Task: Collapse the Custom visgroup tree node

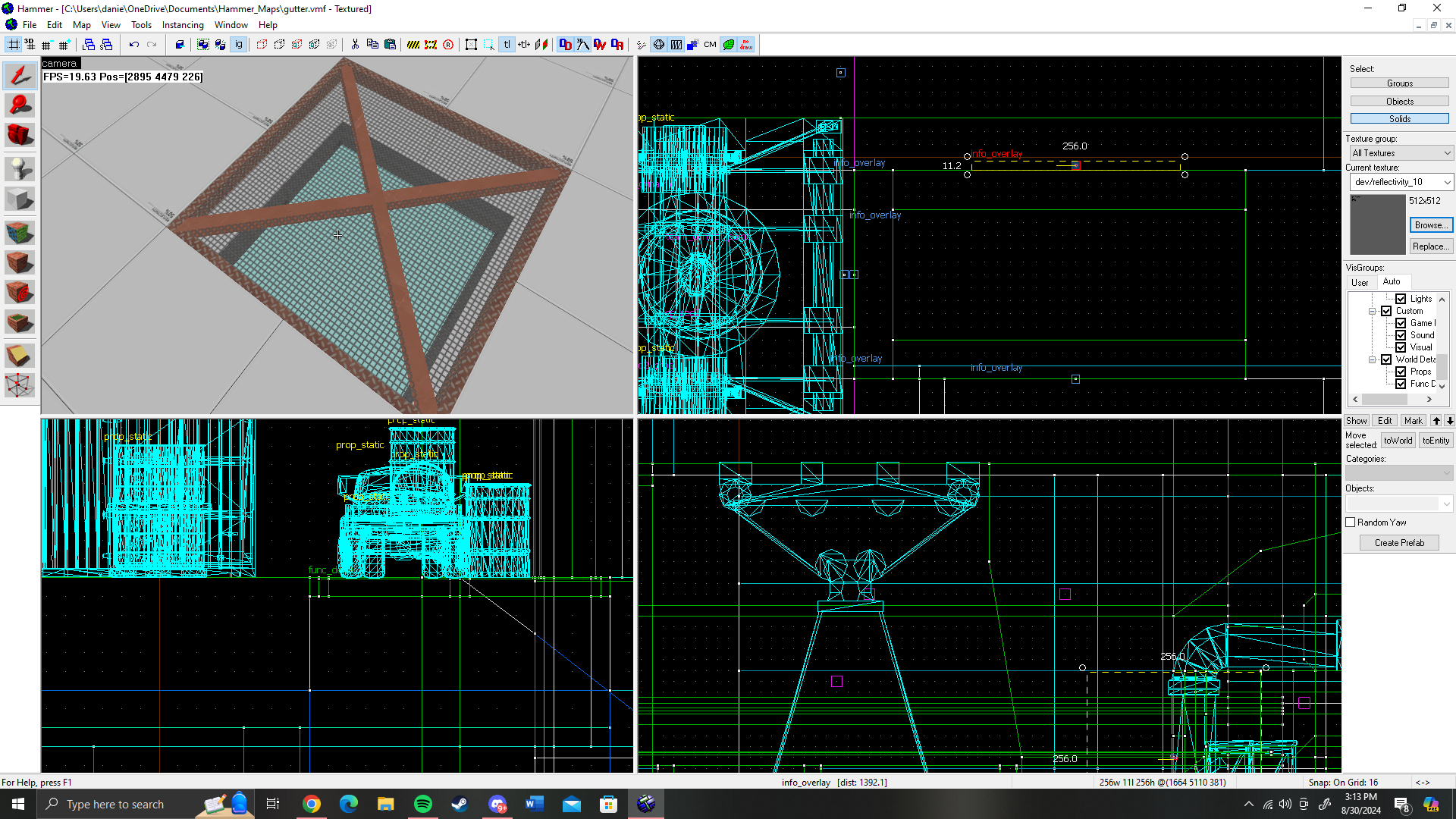Action: pos(1372,311)
